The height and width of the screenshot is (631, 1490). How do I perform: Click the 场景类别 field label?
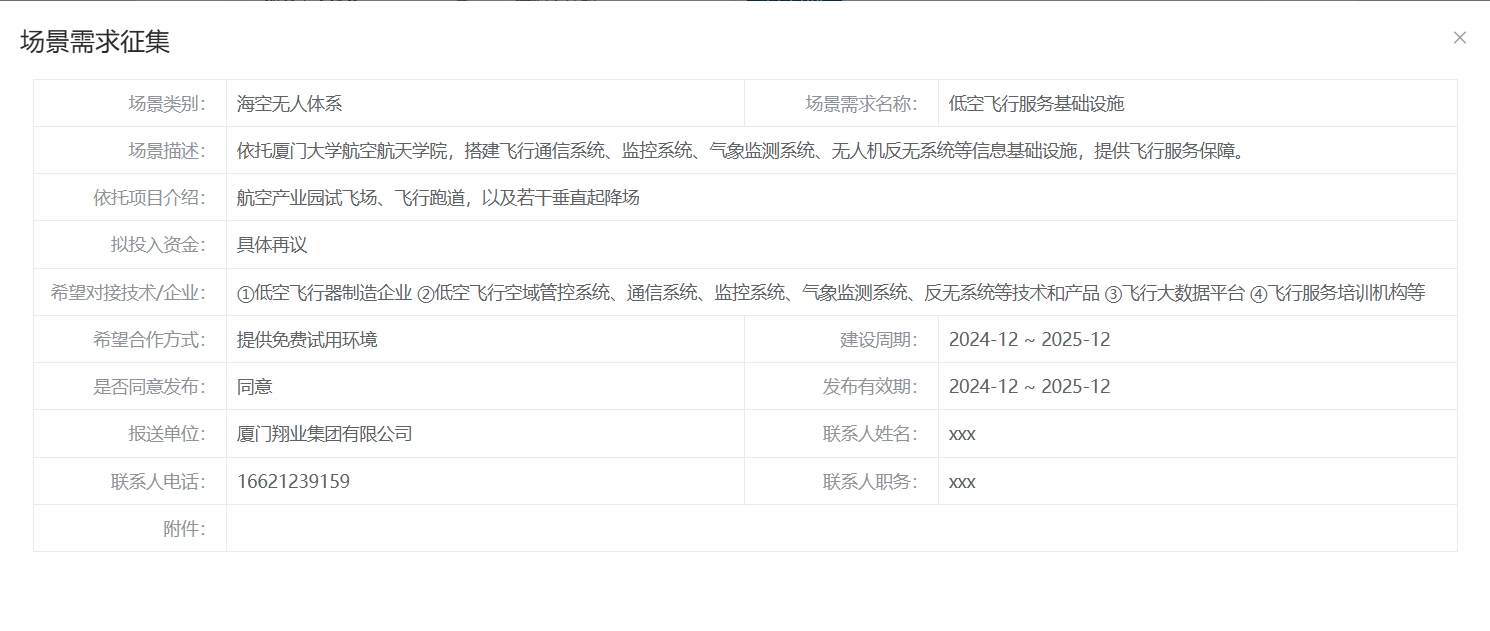coord(166,103)
